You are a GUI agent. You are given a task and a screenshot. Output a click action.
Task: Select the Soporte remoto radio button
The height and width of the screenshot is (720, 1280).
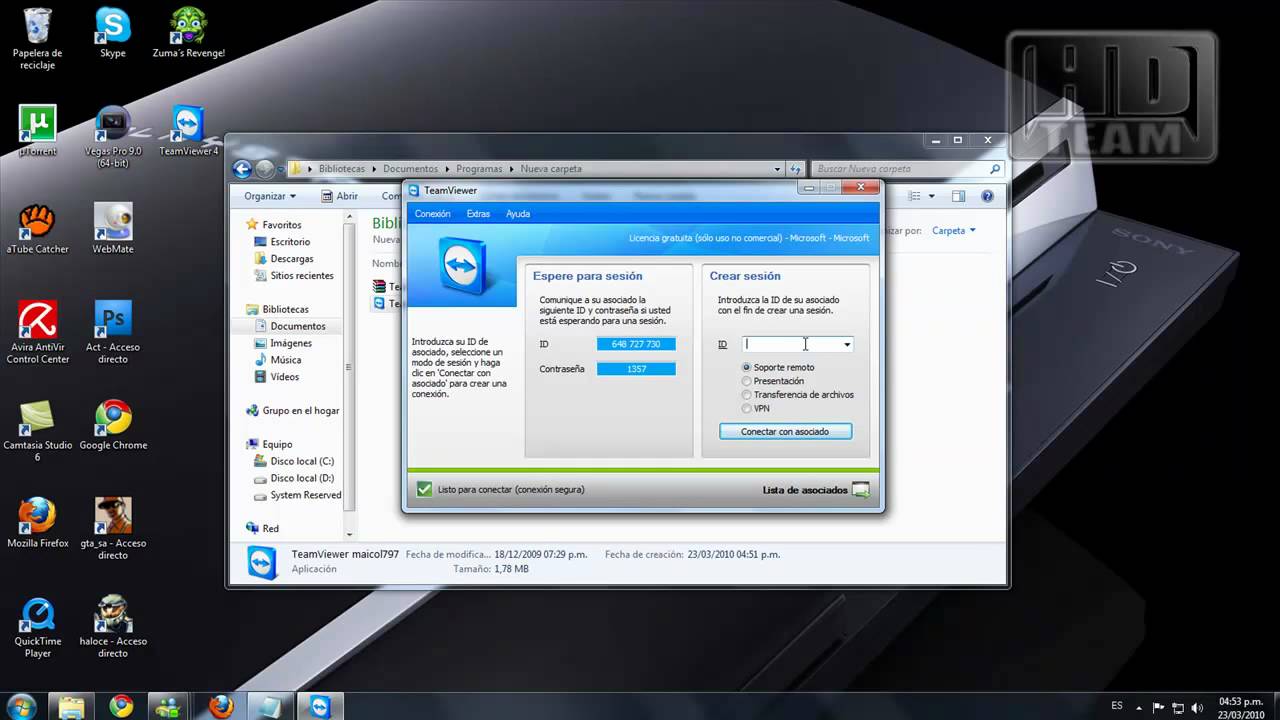747,368
